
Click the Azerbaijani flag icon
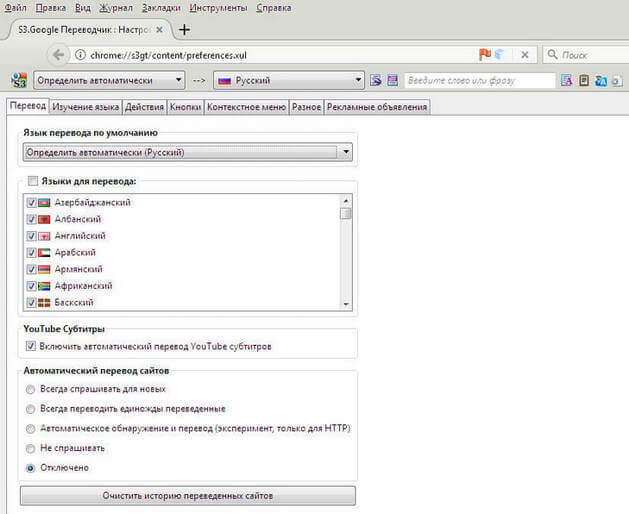pyautogui.click(x=44, y=203)
